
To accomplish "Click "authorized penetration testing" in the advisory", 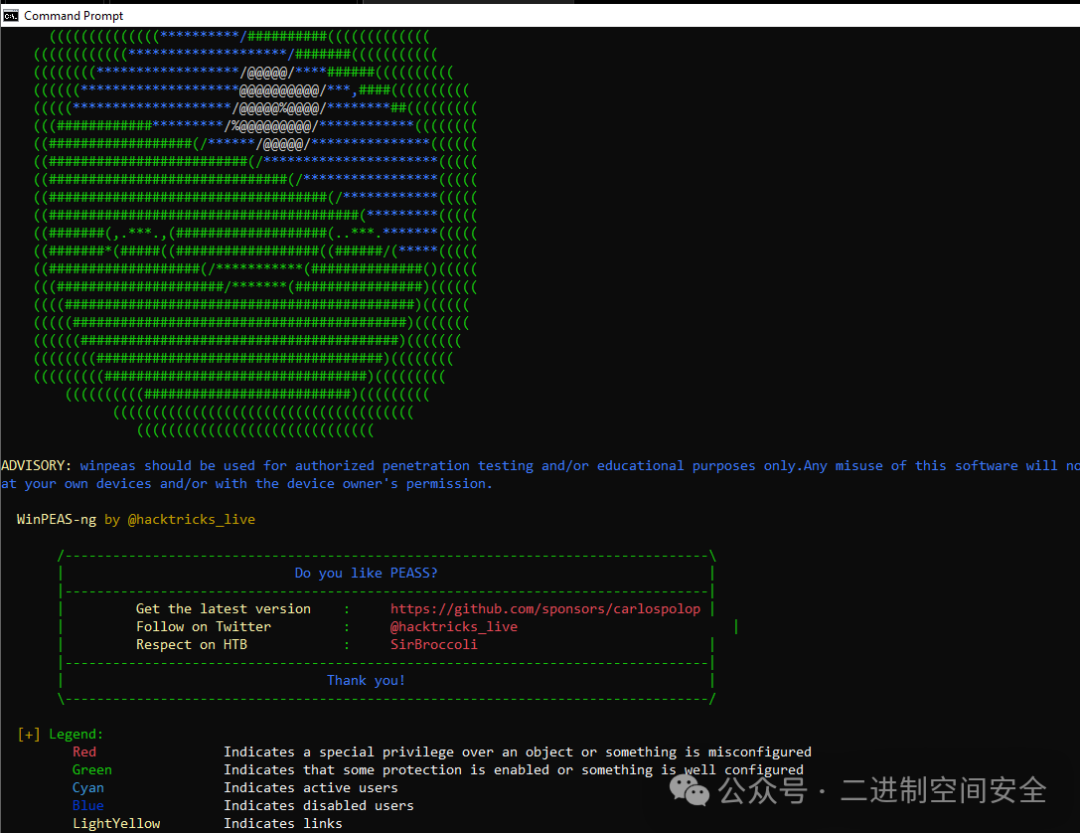I will (x=414, y=466).
